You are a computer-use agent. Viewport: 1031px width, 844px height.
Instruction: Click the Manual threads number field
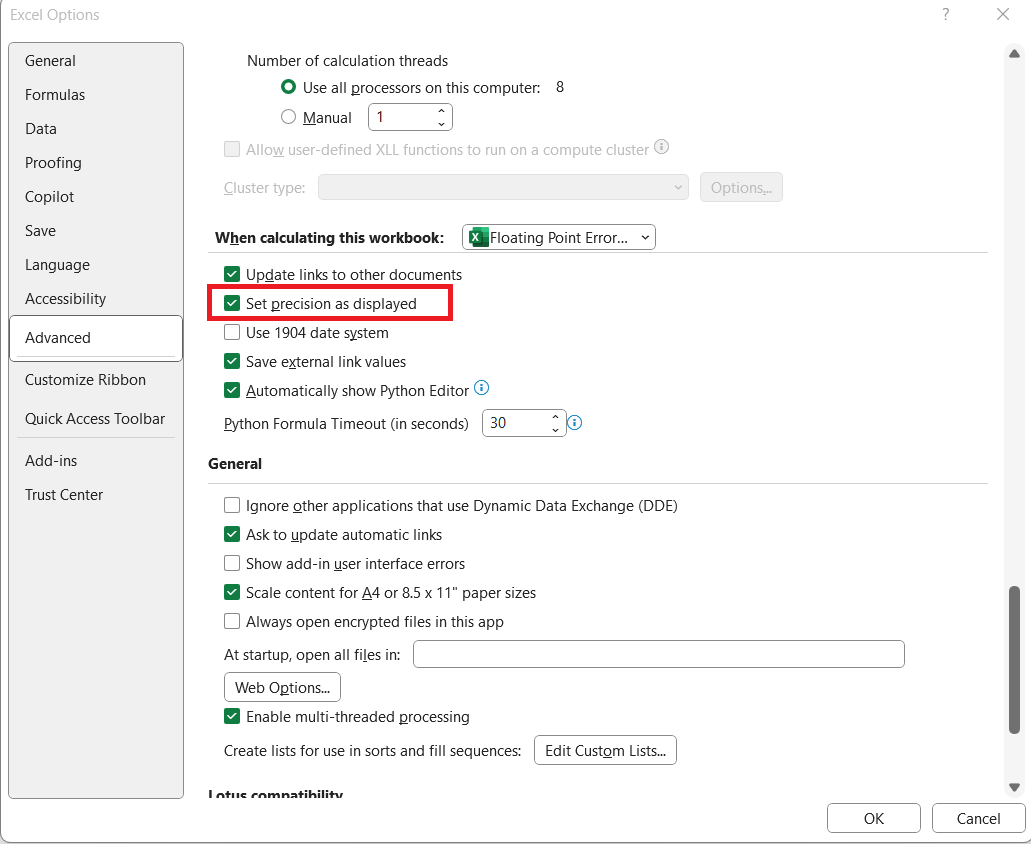click(402, 117)
